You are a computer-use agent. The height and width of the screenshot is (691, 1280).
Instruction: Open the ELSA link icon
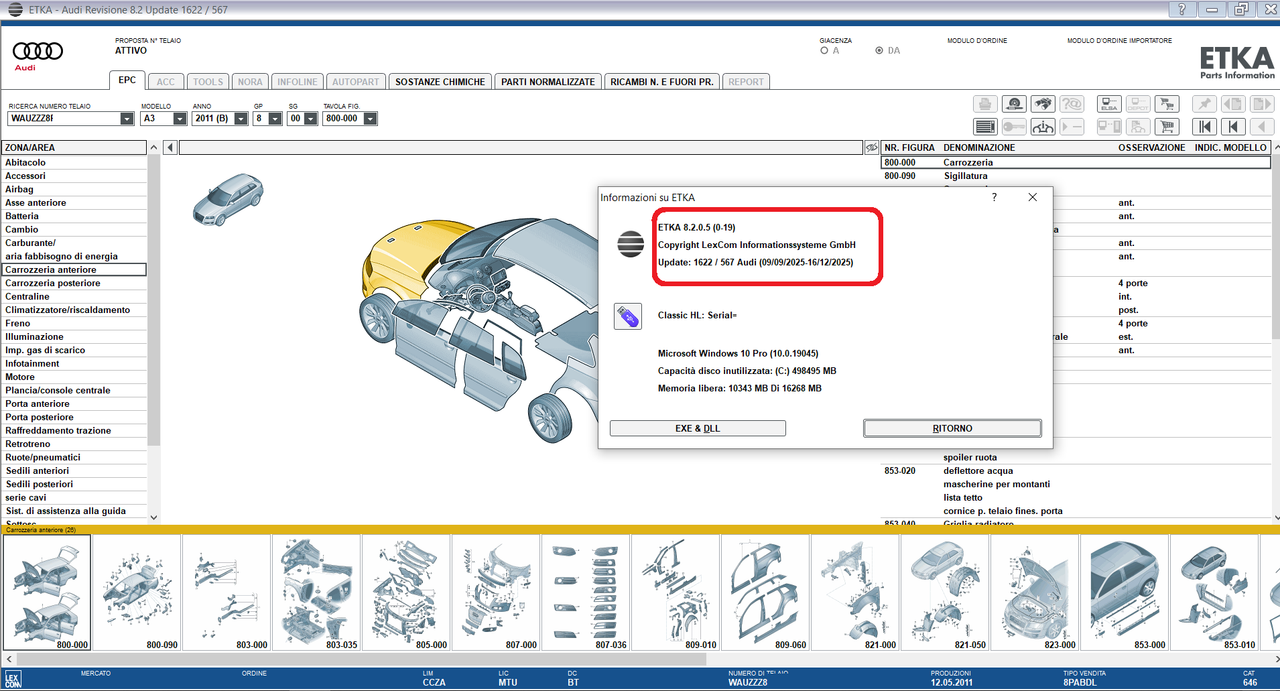tap(1109, 104)
